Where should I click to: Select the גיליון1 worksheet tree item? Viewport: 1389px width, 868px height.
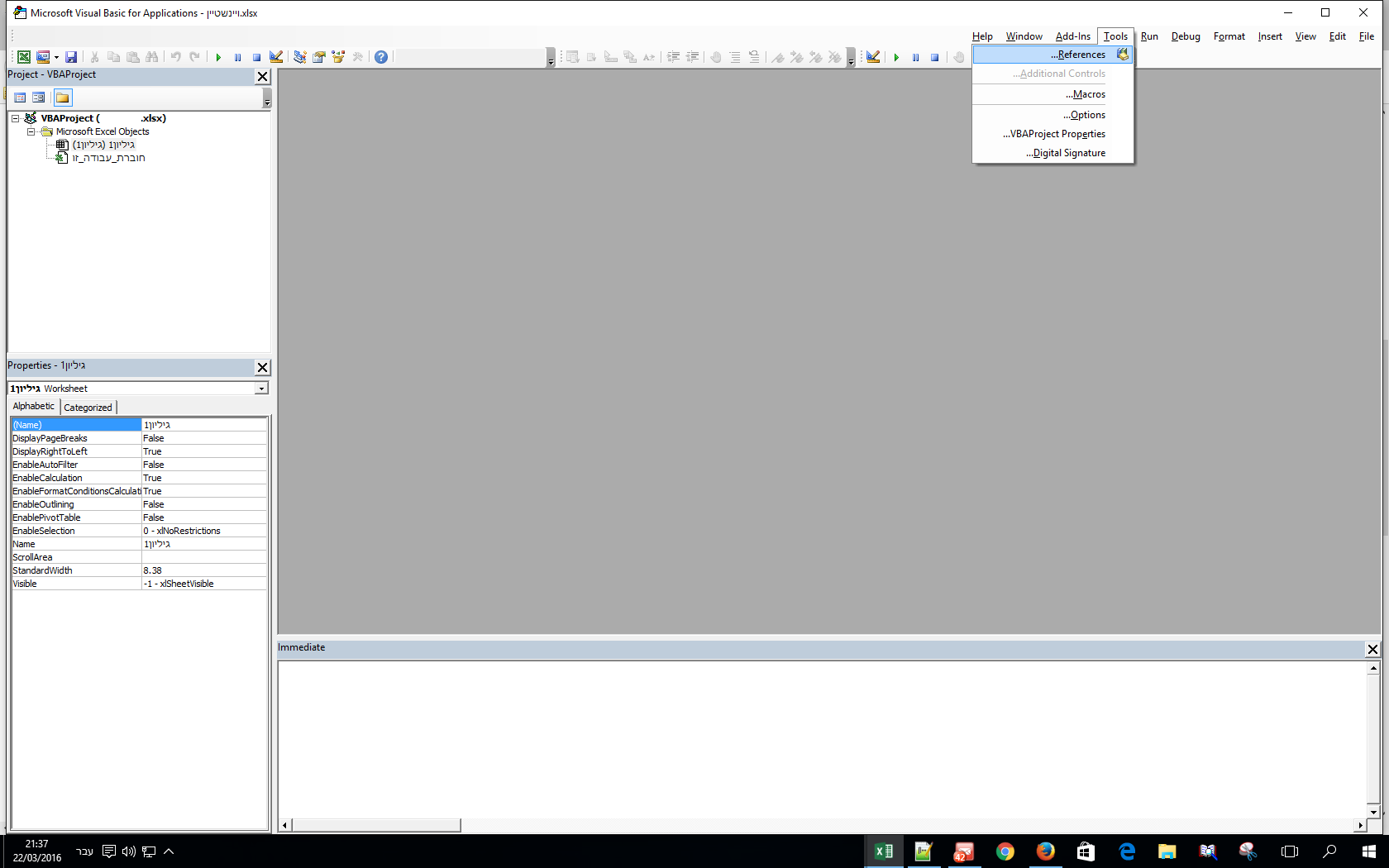[103, 145]
